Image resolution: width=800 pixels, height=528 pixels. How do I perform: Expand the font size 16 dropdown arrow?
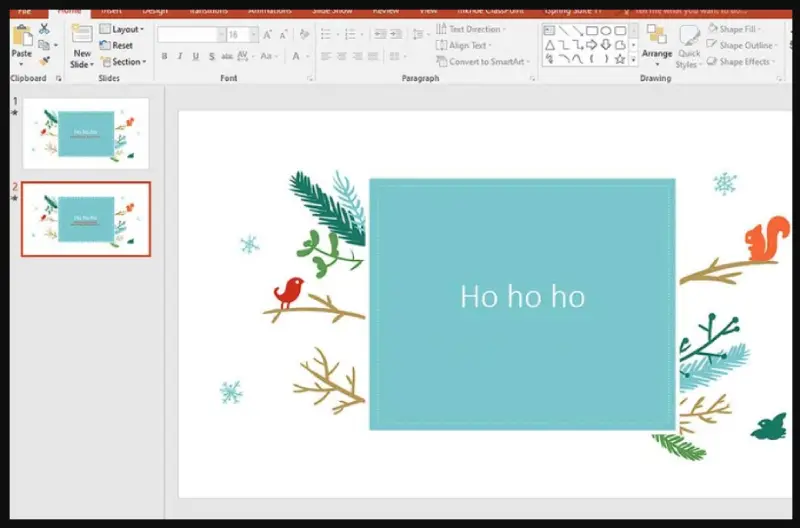pos(254,35)
